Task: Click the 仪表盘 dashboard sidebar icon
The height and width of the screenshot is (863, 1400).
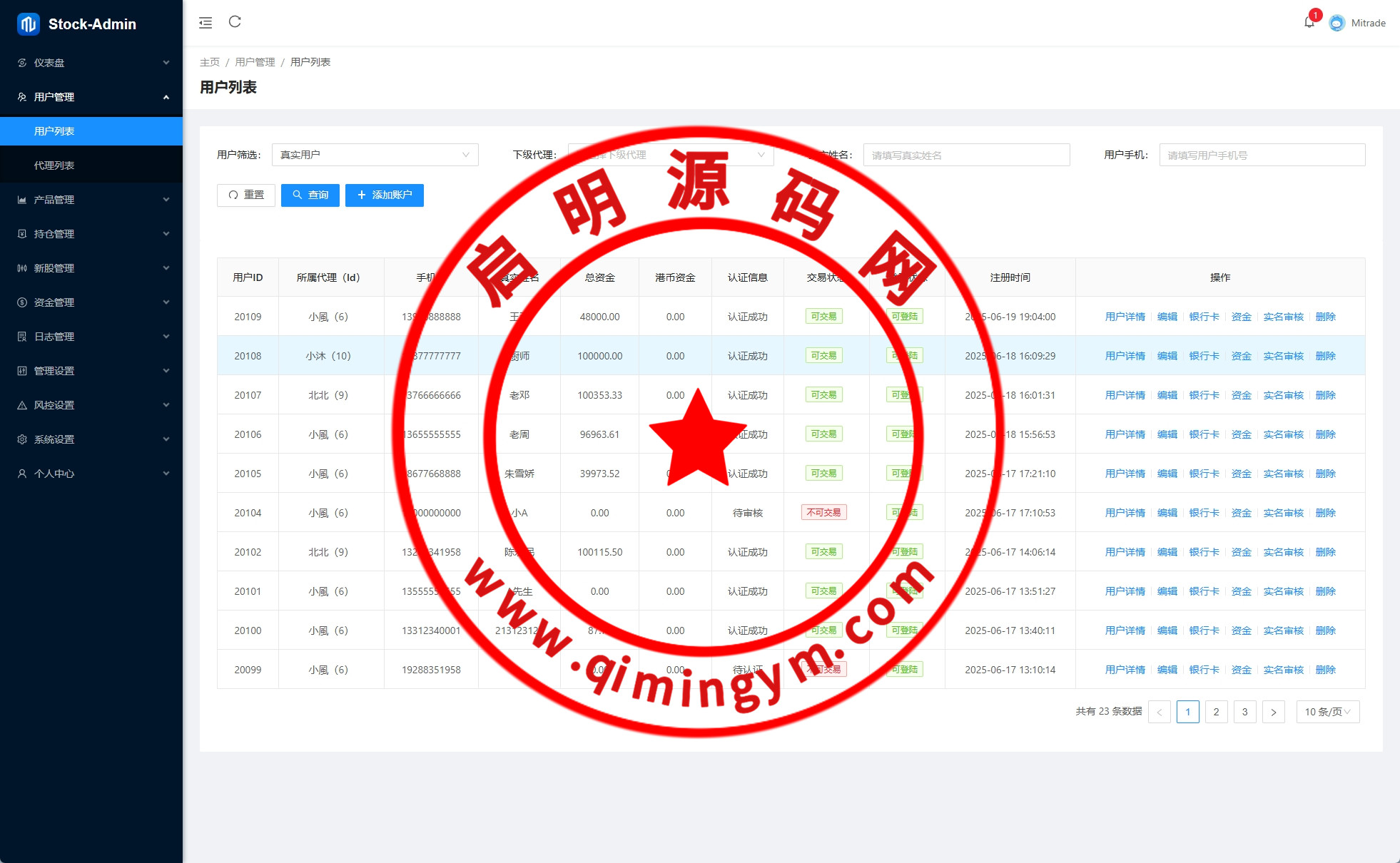Action: tap(22, 63)
